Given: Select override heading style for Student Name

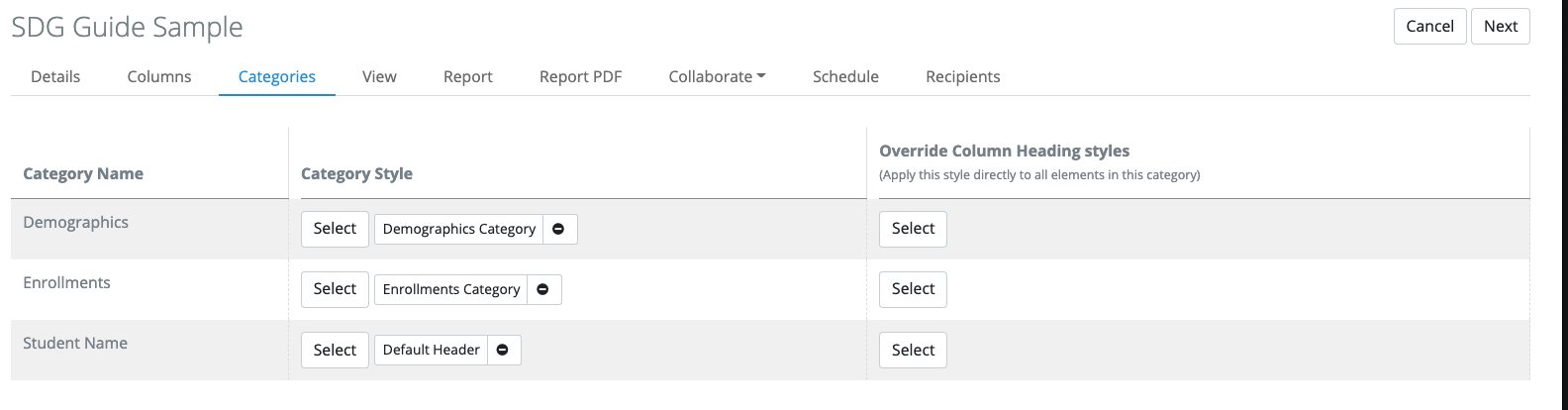Looking at the screenshot, I should tap(913, 350).
